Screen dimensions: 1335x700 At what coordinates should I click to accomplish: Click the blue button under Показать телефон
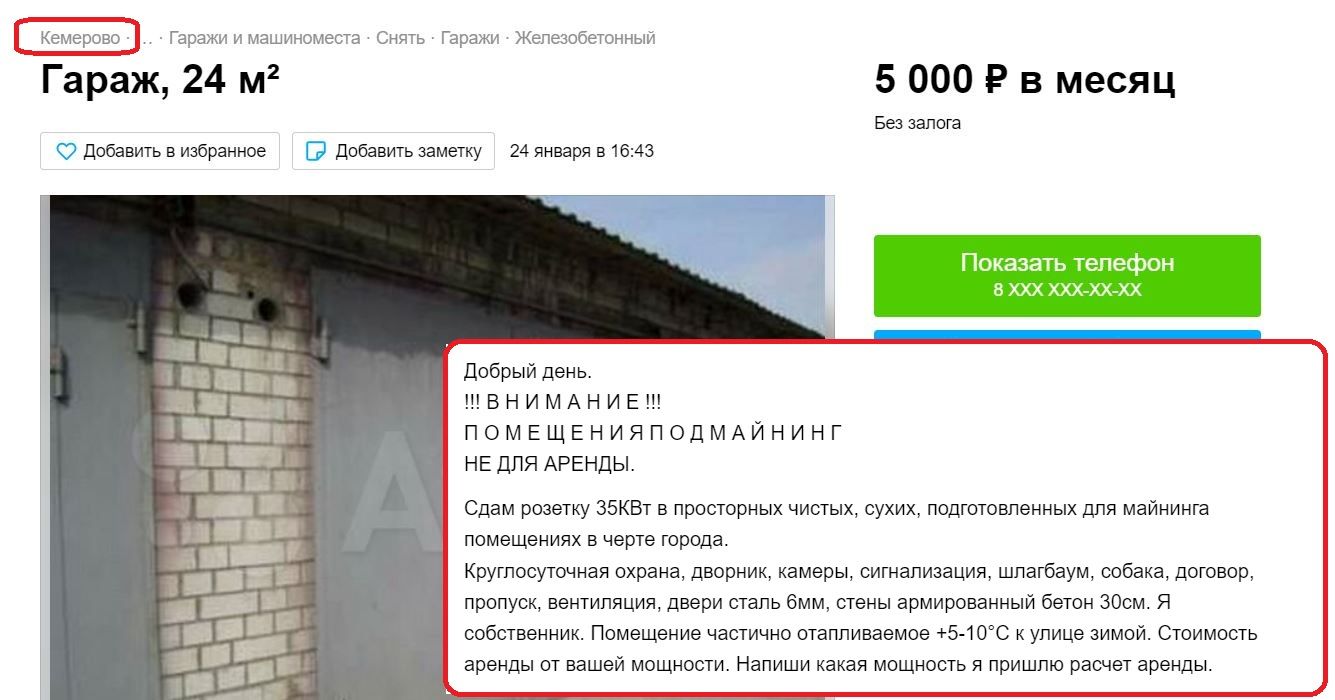1067,335
